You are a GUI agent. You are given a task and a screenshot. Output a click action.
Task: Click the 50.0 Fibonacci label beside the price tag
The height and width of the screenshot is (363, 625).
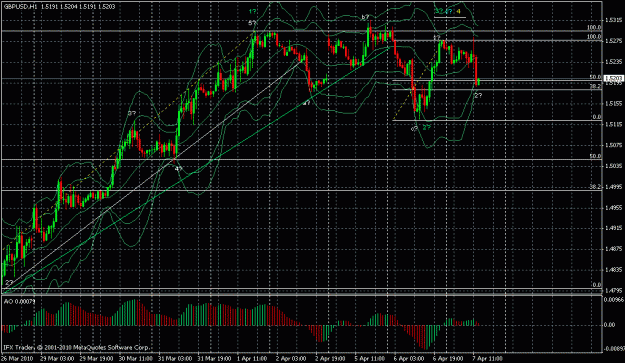pyautogui.click(x=596, y=77)
